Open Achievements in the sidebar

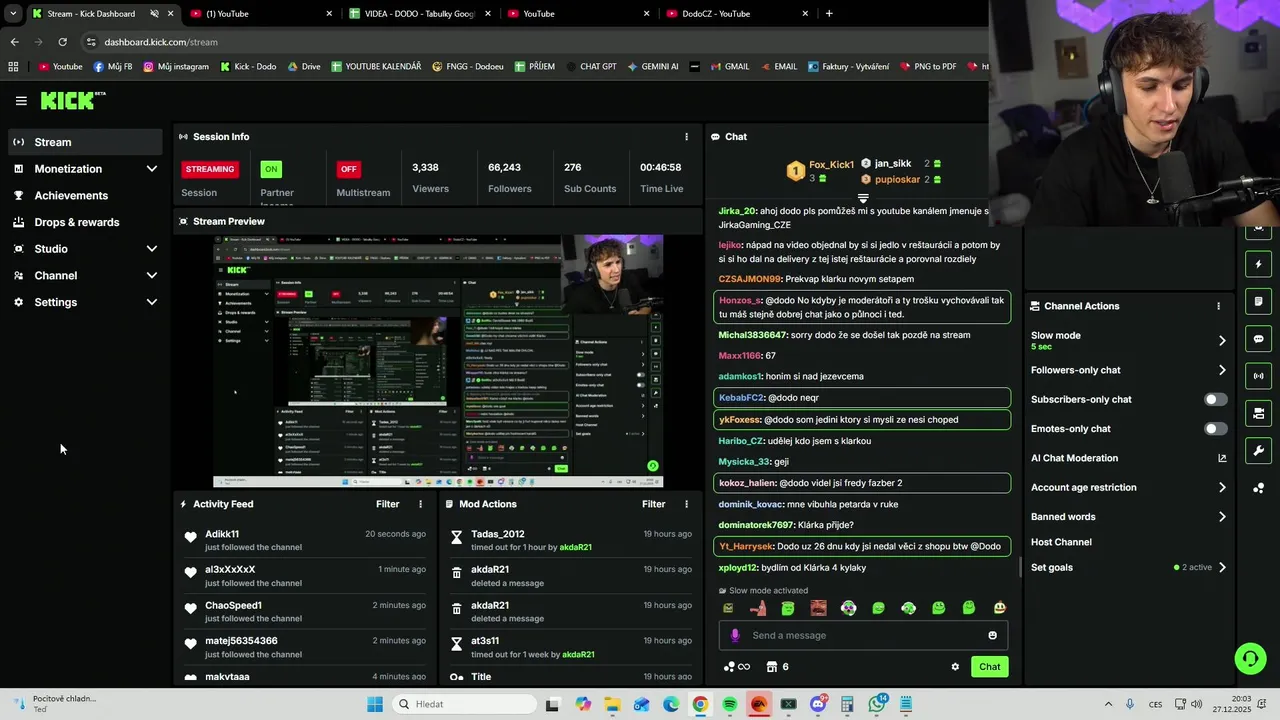tap(86, 196)
